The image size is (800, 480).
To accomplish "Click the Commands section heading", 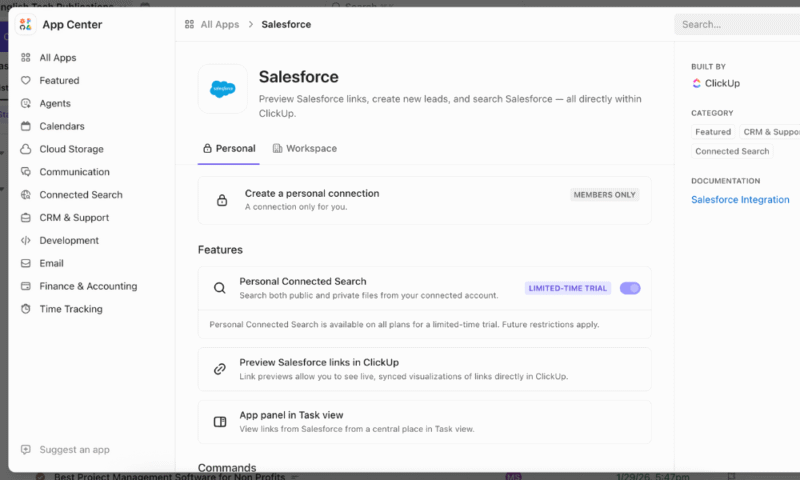I will coord(227,468).
